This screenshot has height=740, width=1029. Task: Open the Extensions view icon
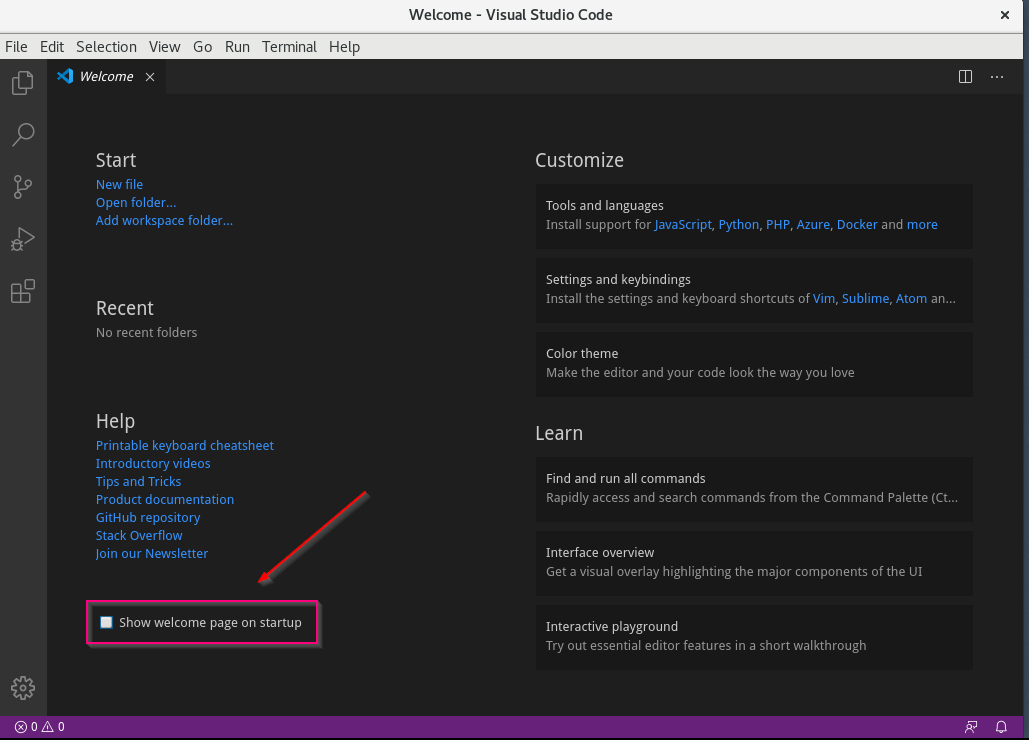click(22, 291)
